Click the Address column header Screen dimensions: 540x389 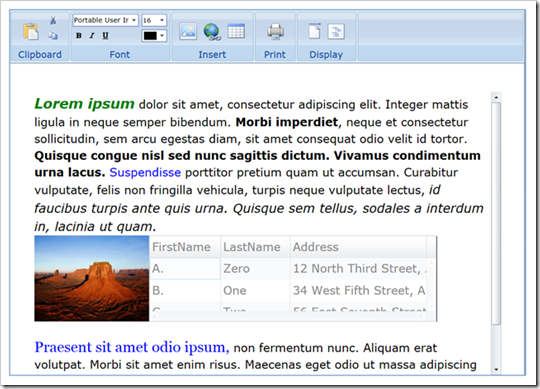358,247
